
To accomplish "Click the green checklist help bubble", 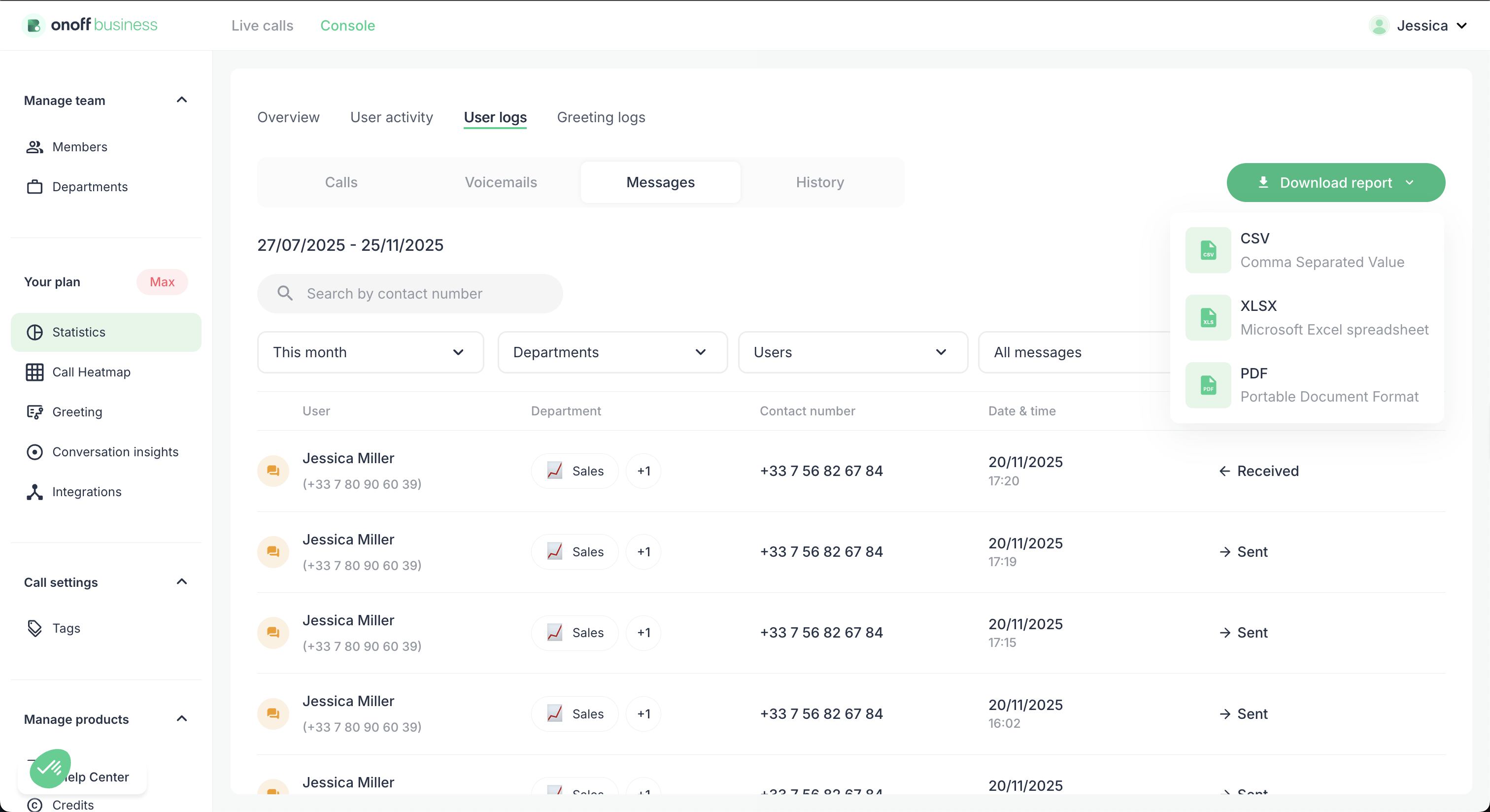I will click(50, 768).
